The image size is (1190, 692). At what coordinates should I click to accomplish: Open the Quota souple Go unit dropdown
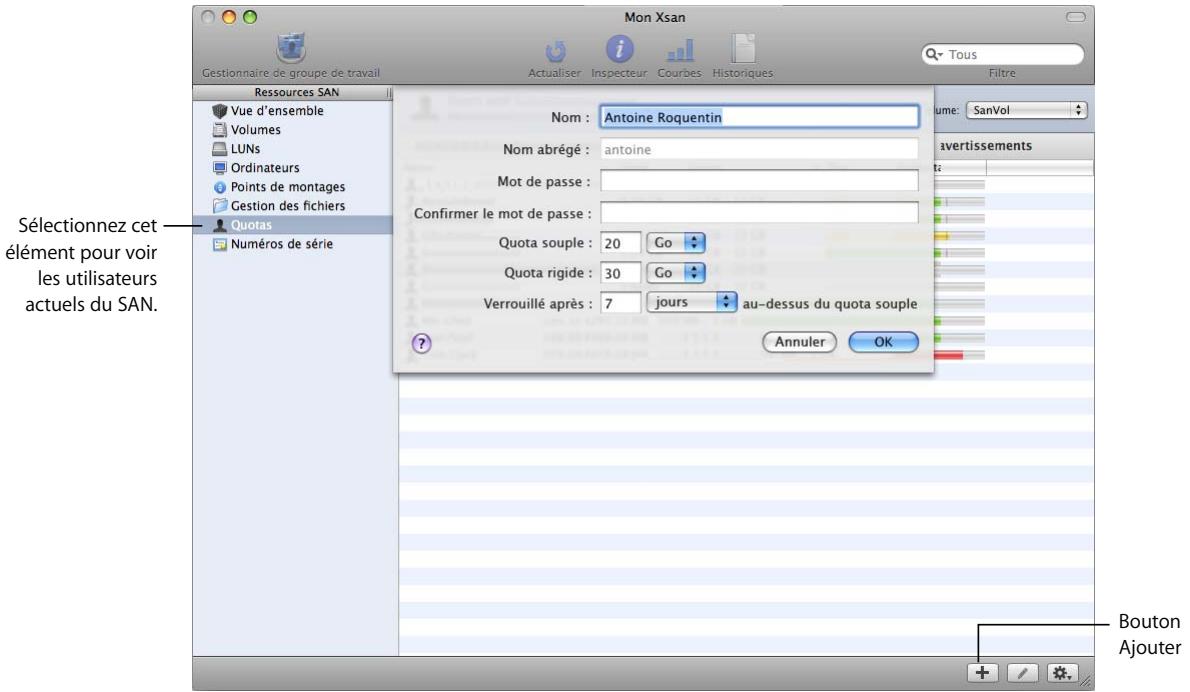point(675,243)
